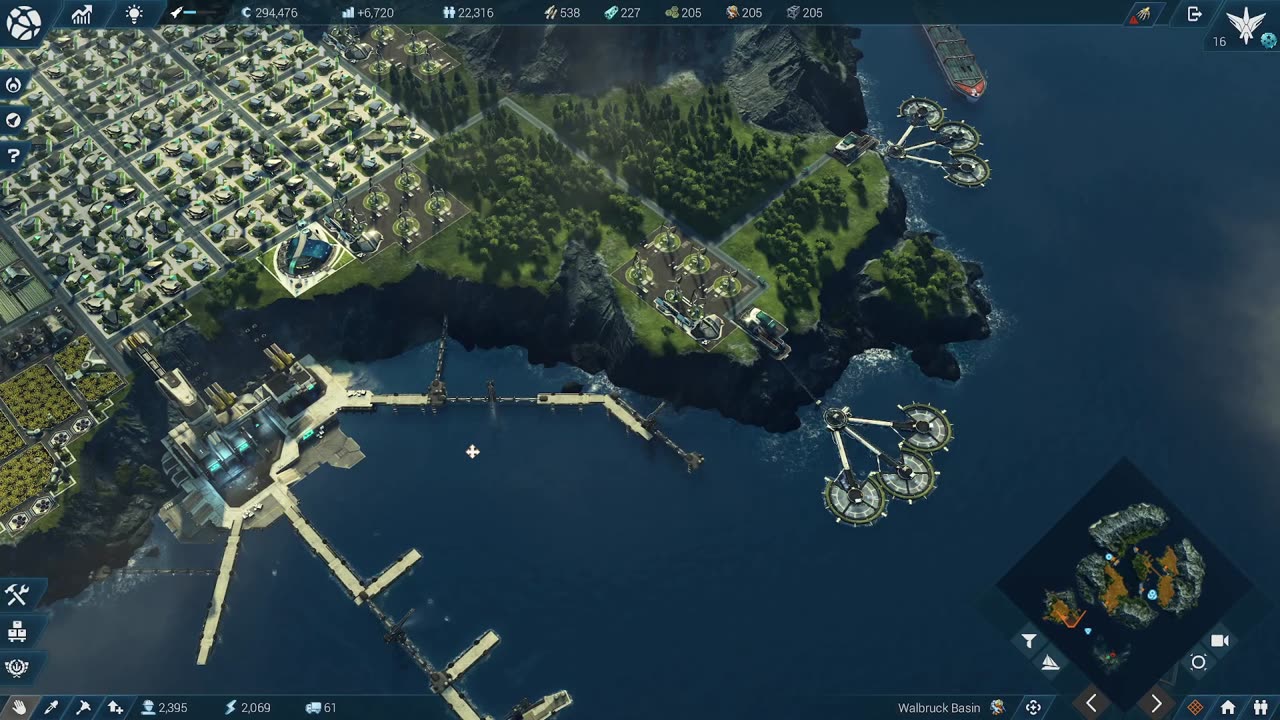Select the pipette copy tool
1280x720 pixels.
pos(51,707)
